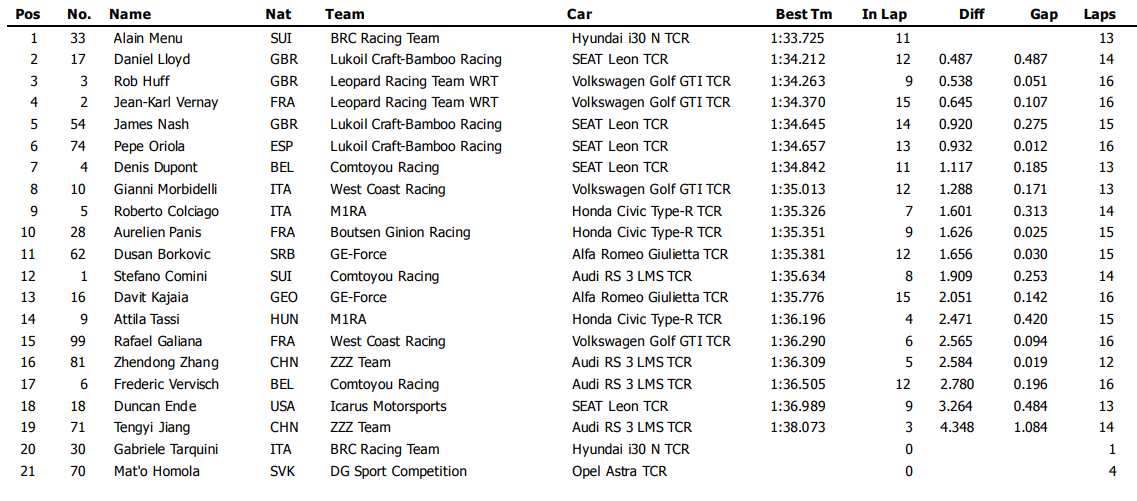Select Alfa Romeo Giulietta TCR for Dusan Borkovic

[x=650, y=254]
